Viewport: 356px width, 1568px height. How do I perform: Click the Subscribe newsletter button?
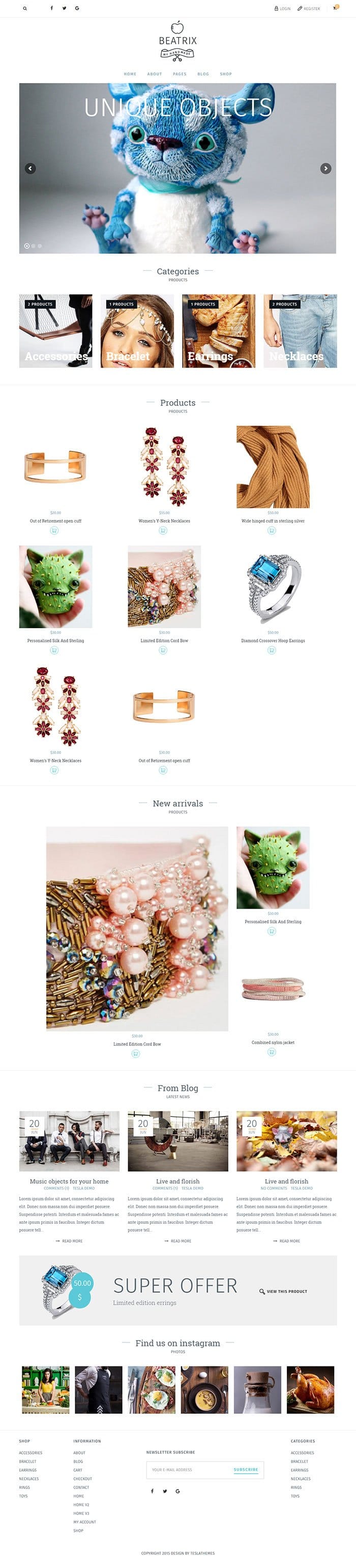[246, 1469]
